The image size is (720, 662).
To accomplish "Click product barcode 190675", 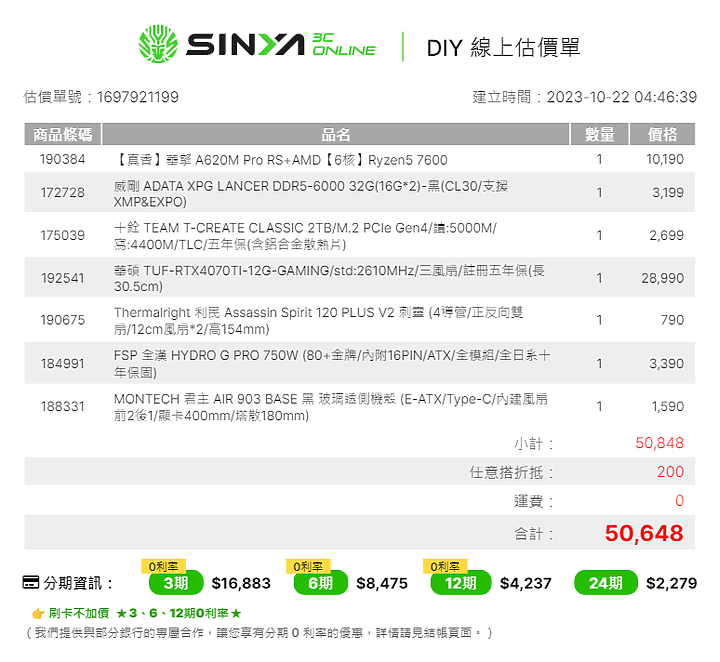I will click(62, 320).
